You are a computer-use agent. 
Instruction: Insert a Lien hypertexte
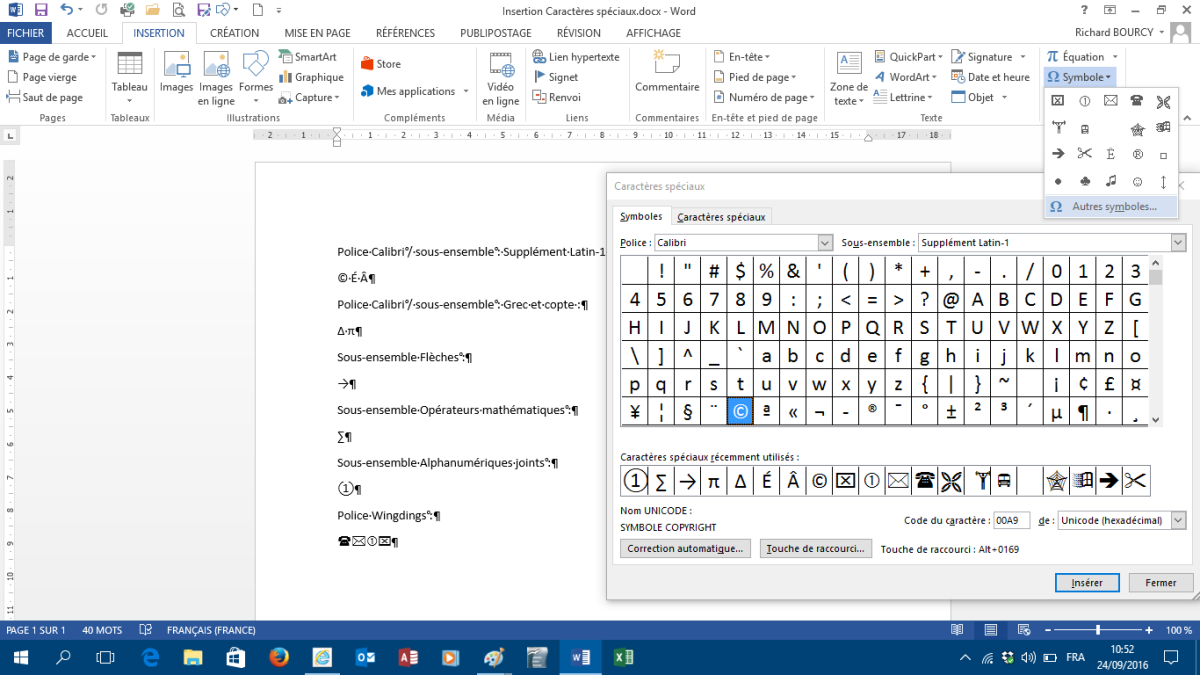[576, 57]
